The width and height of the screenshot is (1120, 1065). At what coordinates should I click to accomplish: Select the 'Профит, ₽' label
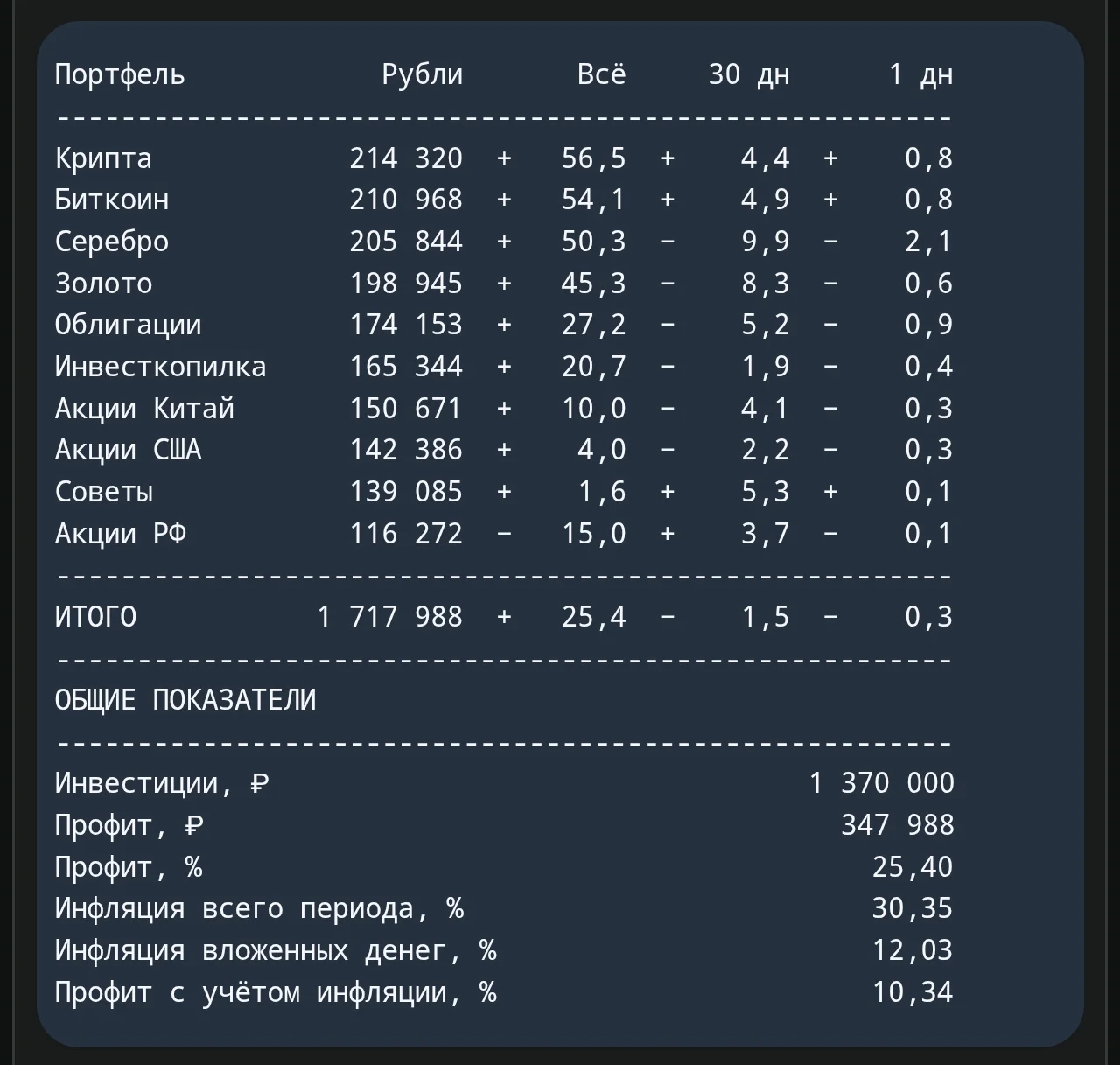[x=129, y=825]
